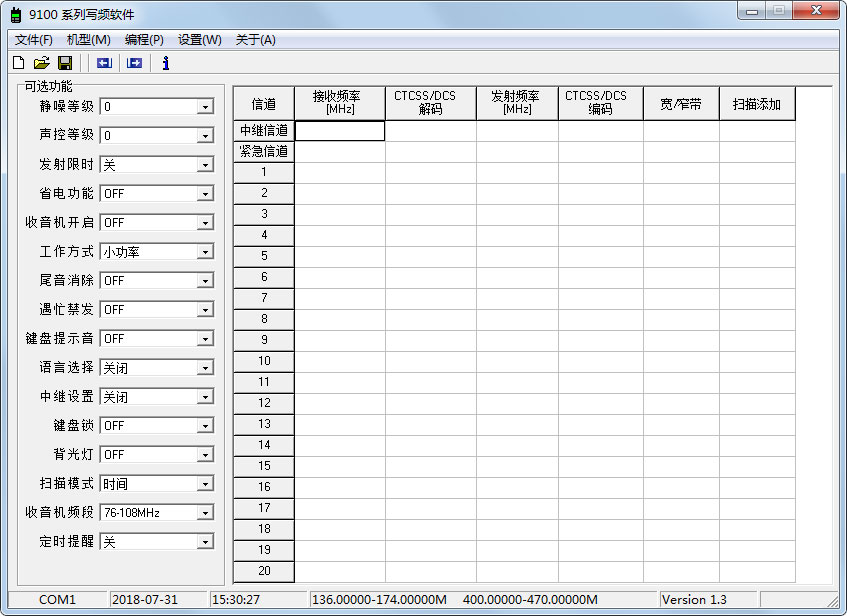The height and width of the screenshot is (616, 847).
Task: Minimize the 9100 系列写频软件 window
Action: point(751,11)
